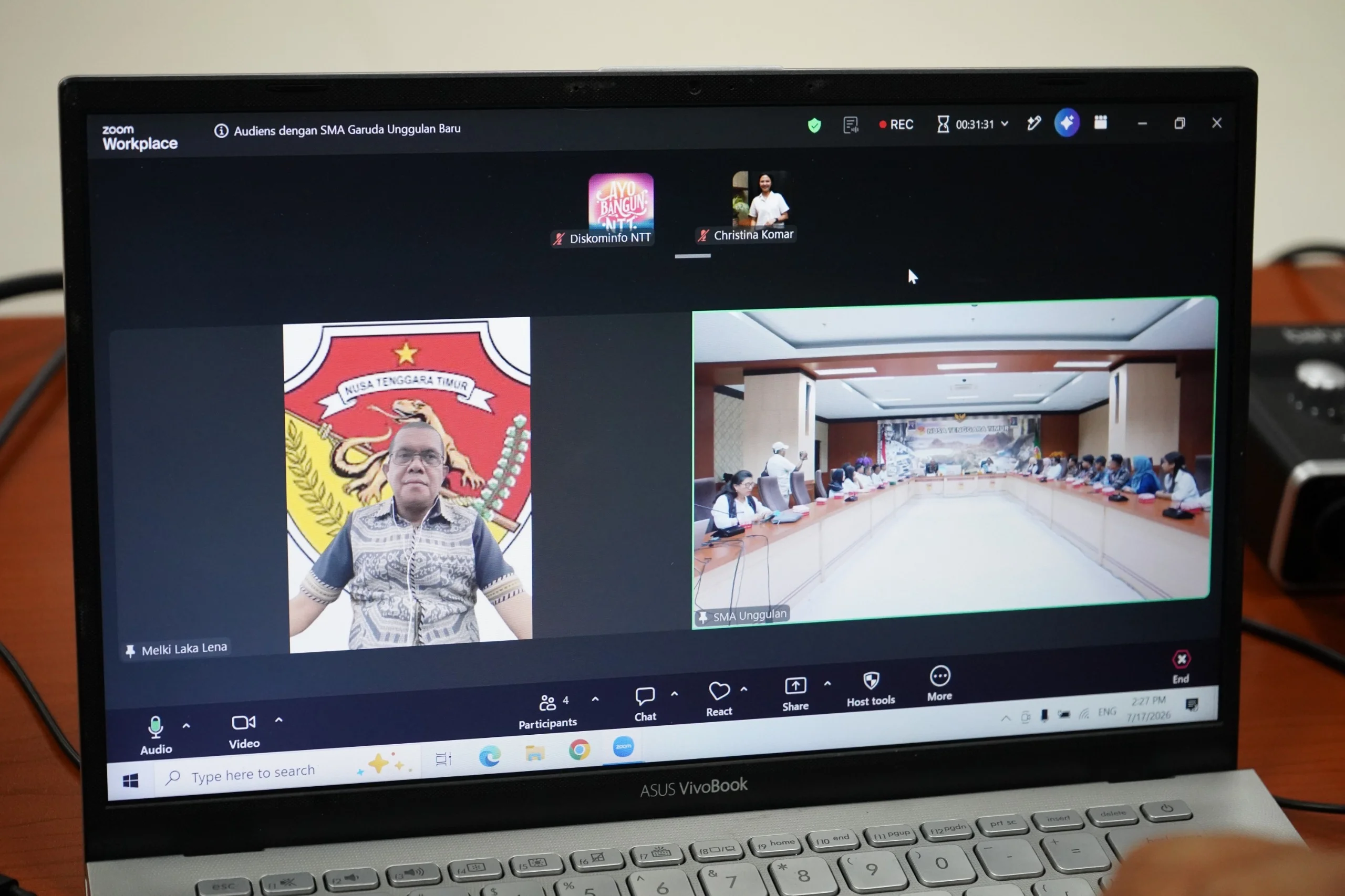Select the SMA Unggulan conference room video
The image size is (1345, 896).
point(954,462)
